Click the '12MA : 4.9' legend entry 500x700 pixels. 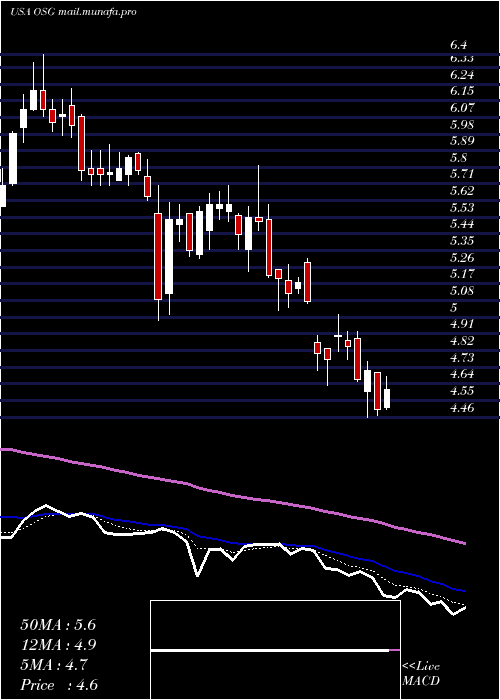(x=59, y=645)
